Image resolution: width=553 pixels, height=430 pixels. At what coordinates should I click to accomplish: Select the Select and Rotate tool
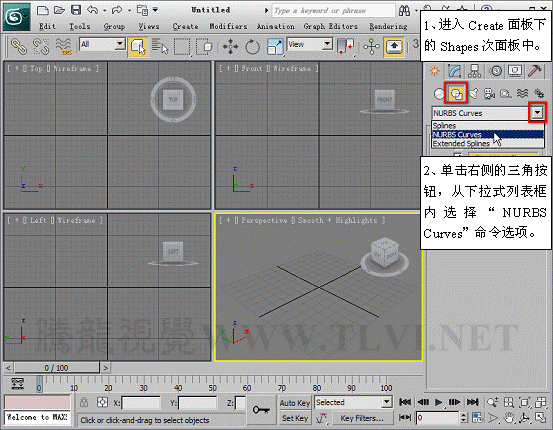252,47
